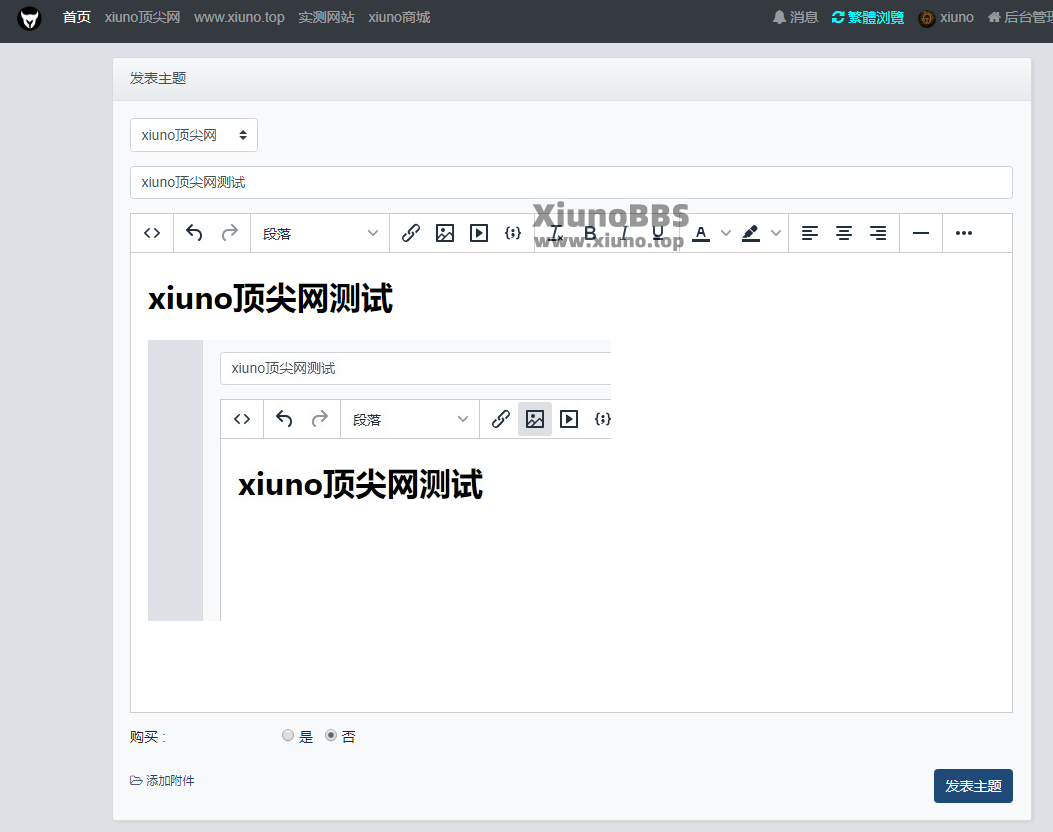This screenshot has height=832, width=1053.
Task: Open the 实测网站 nav item
Action: [x=326, y=17]
